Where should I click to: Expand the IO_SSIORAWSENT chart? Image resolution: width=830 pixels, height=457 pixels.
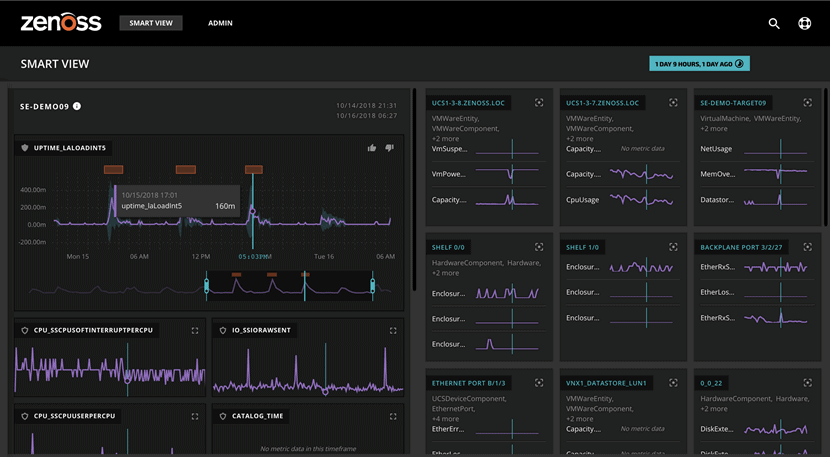(393, 330)
